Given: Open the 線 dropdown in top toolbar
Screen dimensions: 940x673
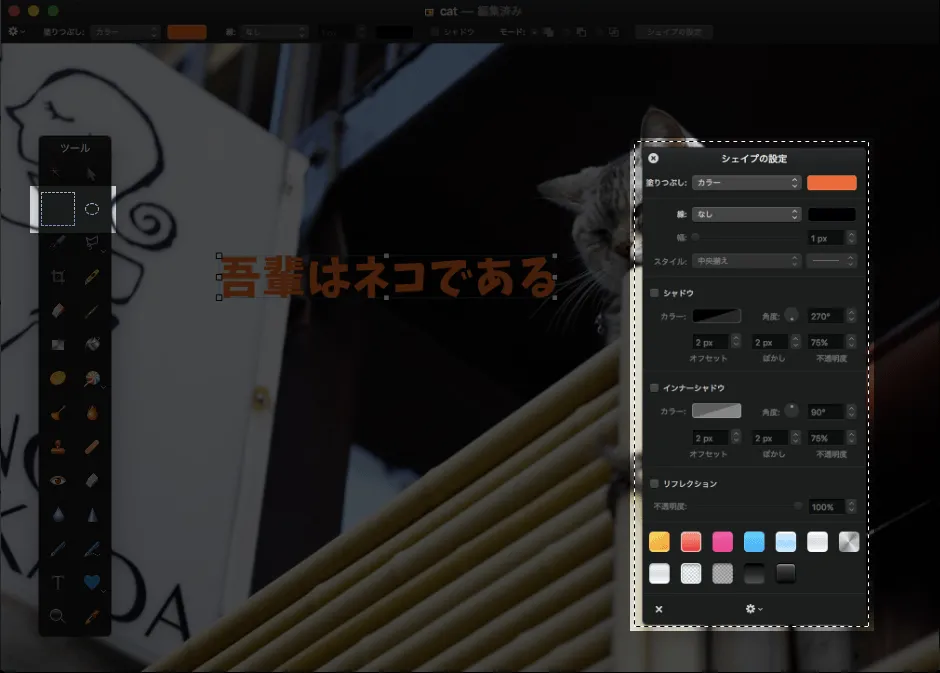Looking at the screenshot, I should click(x=275, y=31).
